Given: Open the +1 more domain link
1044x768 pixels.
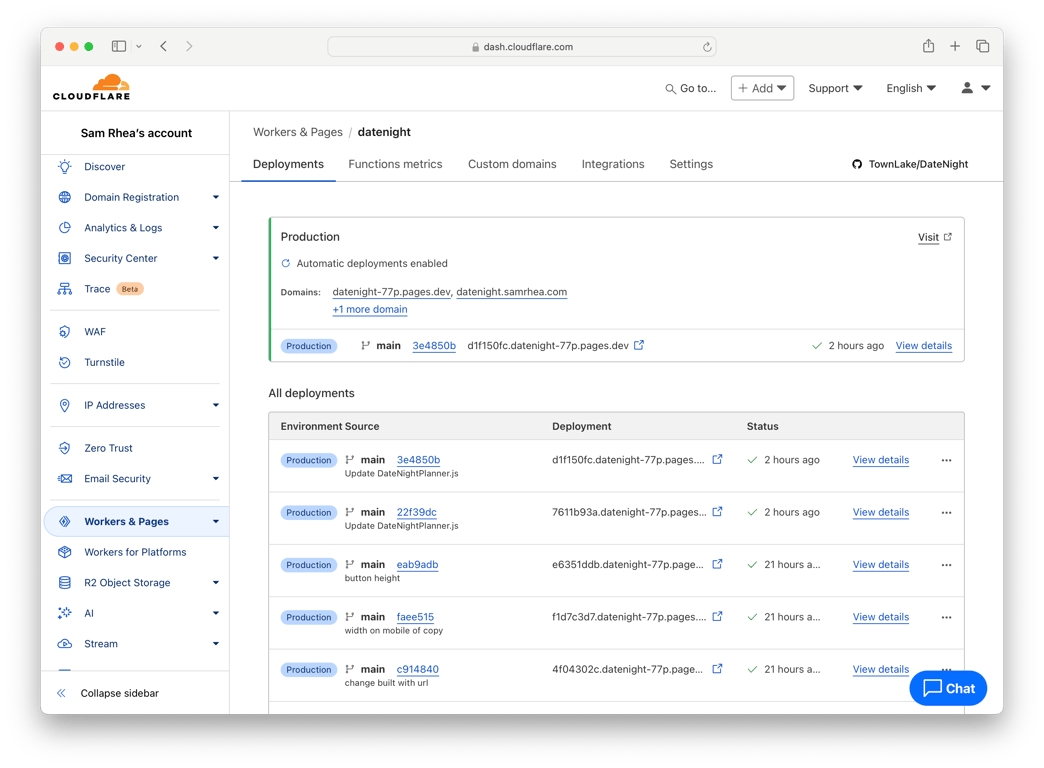Looking at the screenshot, I should pos(370,309).
